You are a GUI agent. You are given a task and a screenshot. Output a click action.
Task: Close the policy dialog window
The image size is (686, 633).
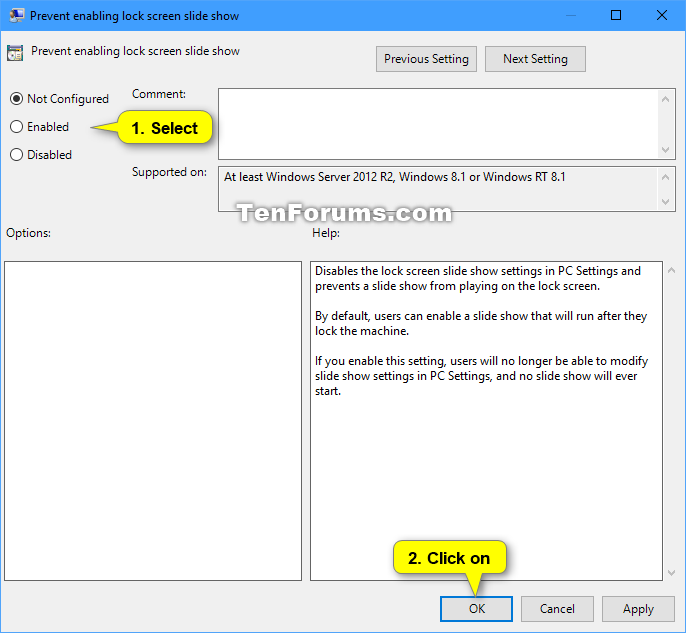point(662,15)
